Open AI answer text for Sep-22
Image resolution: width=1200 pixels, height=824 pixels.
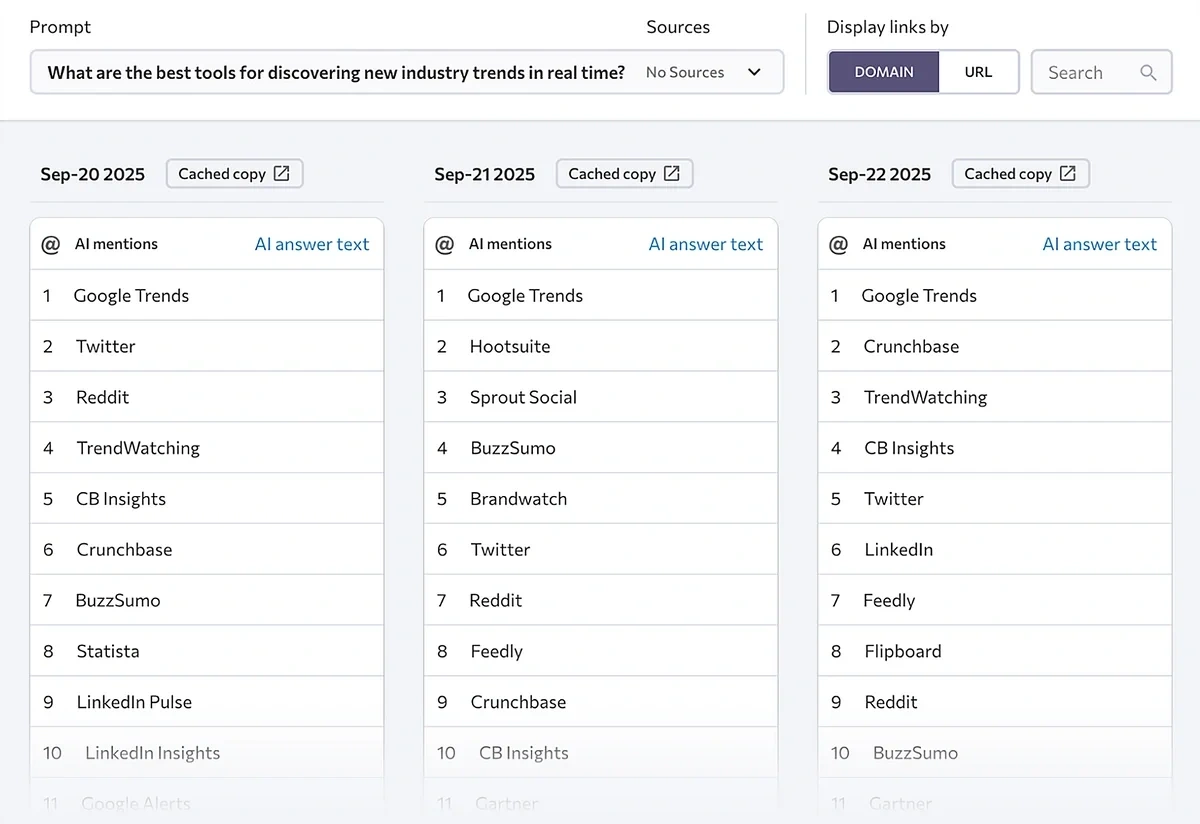1099,244
